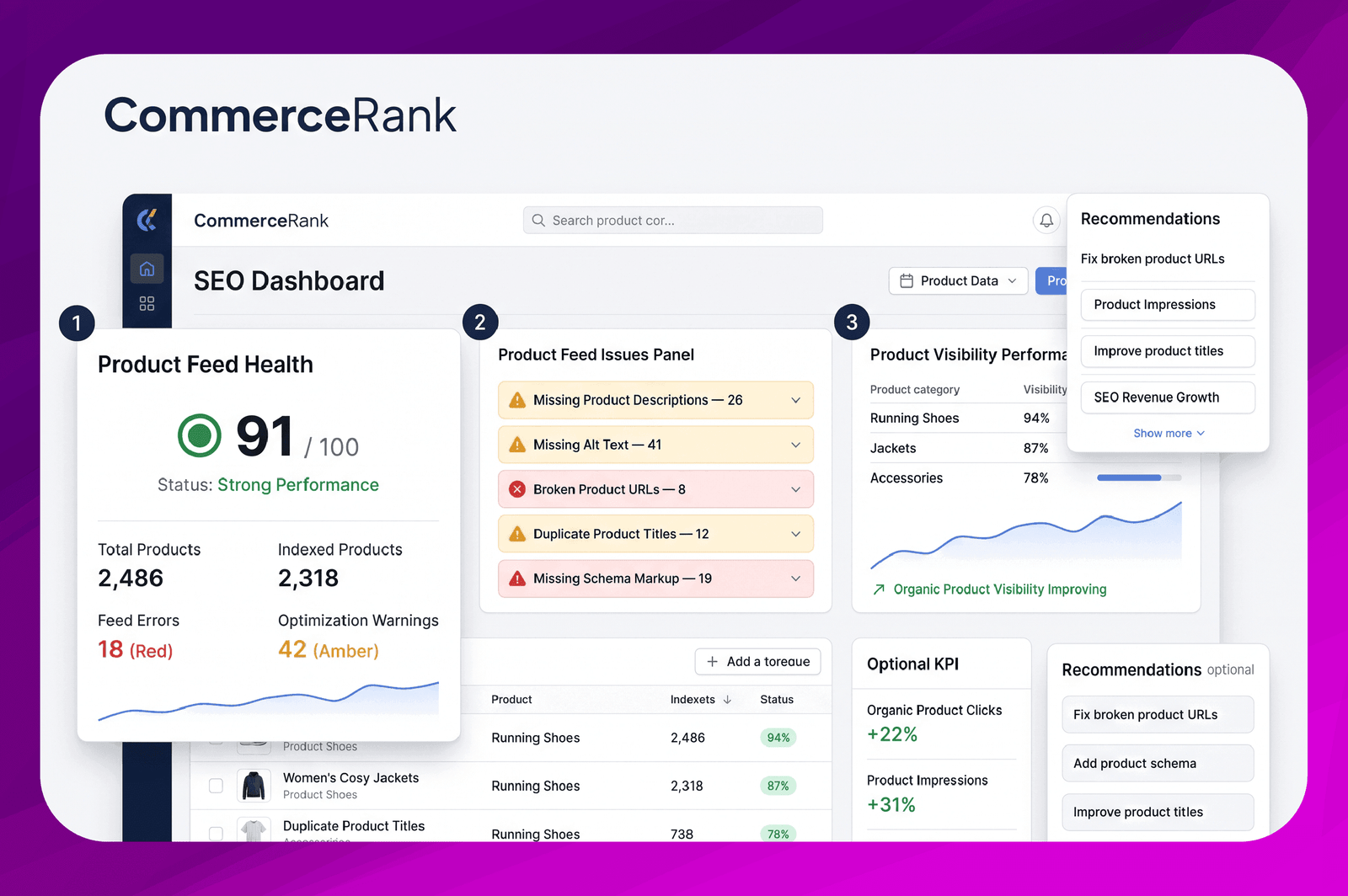Tick the Duplicate Product Titles row checkbox
Viewport: 1348px width, 896px height.
tap(216, 833)
